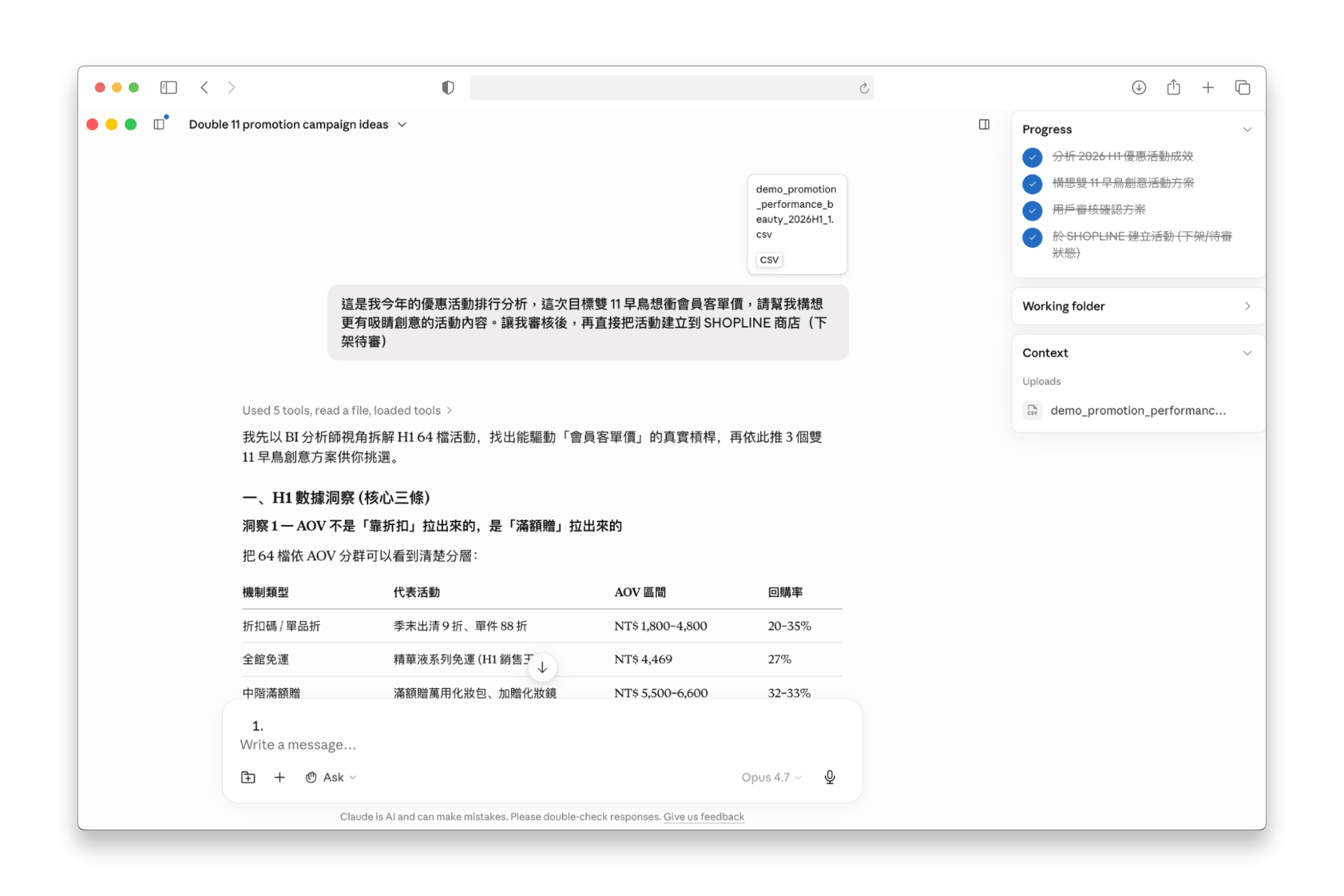Click the browser address bar
The height and width of the screenshot is (896, 1344).
point(671,88)
